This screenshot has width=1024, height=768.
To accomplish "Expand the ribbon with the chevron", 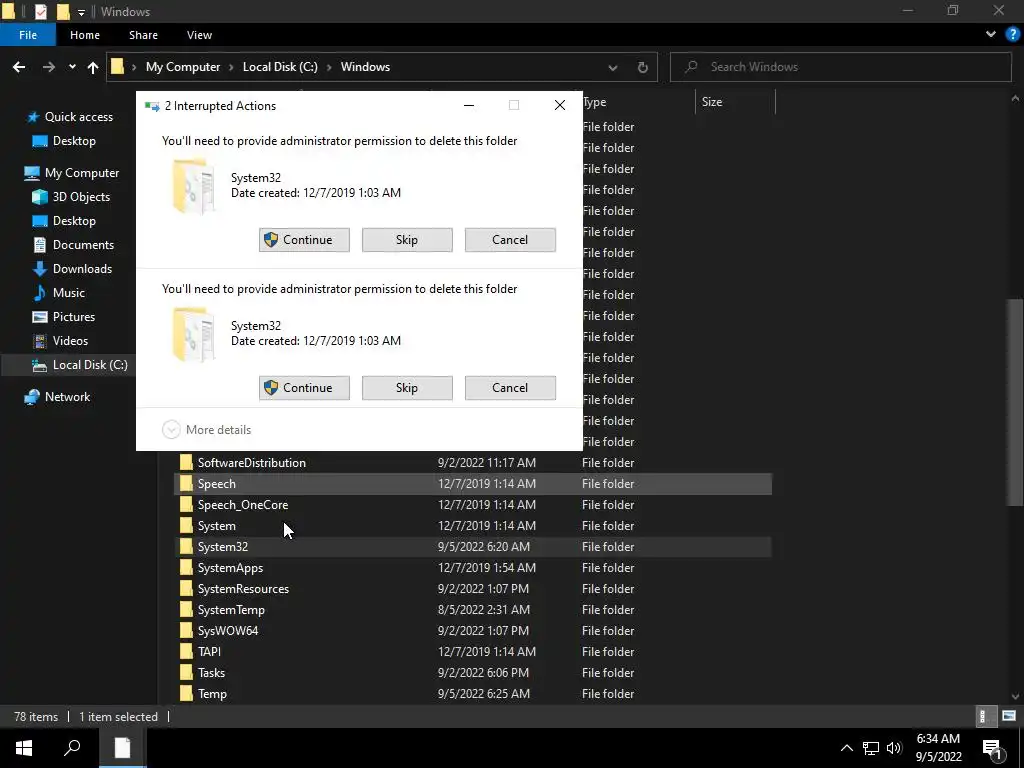I will click(x=991, y=34).
